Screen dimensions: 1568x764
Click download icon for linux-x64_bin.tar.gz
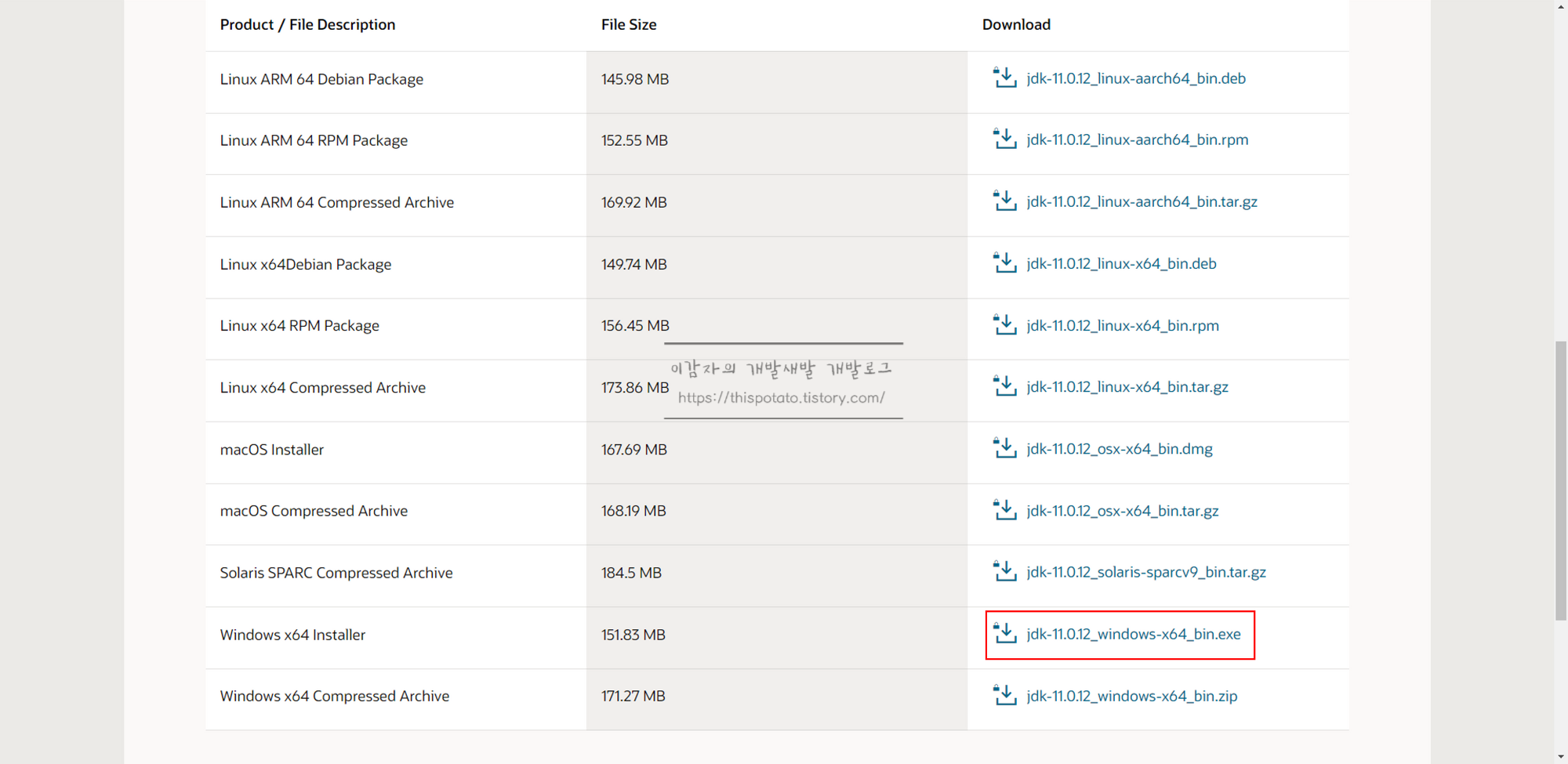[1005, 386]
